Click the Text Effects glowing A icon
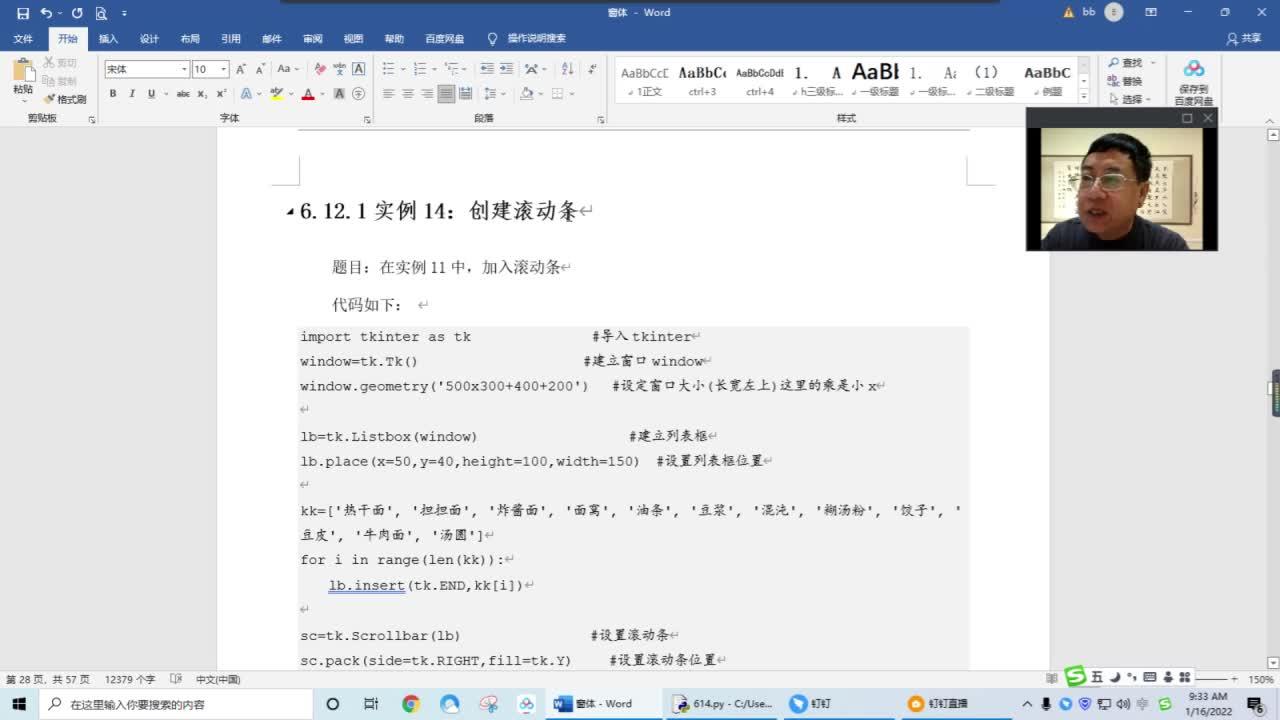This screenshot has width=1280, height=720. pyautogui.click(x=246, y=94)
